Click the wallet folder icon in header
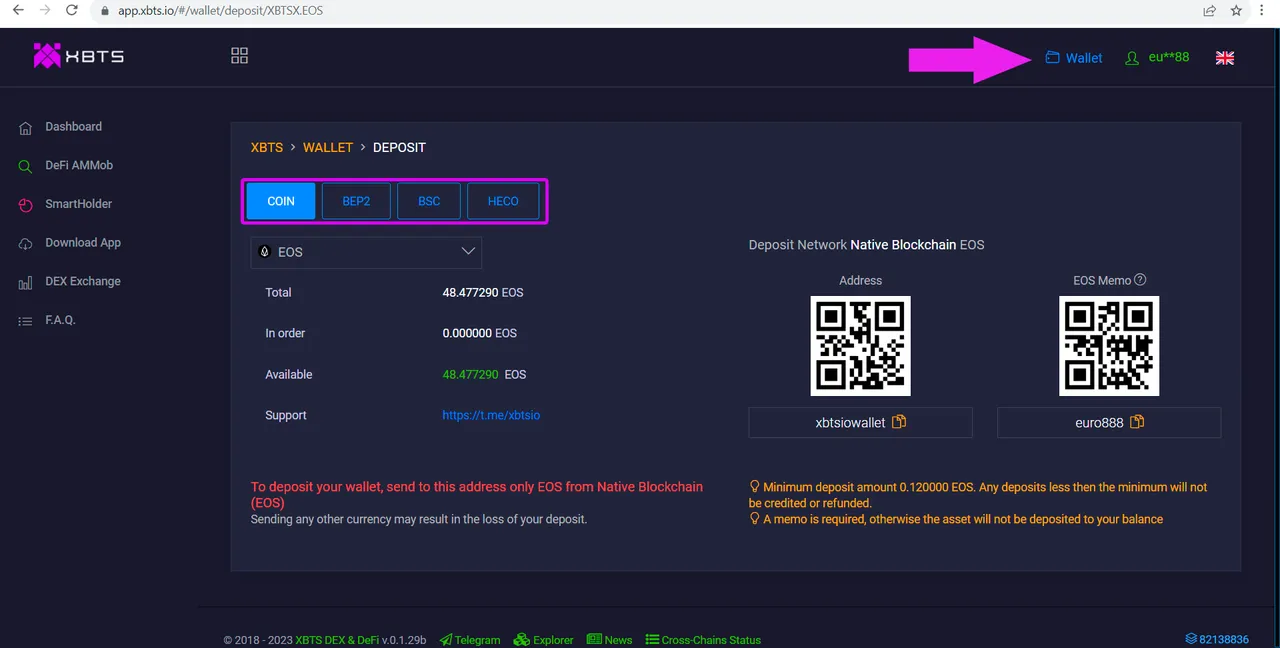This screenshot has height=648, width=1280. pos(1052,57)
